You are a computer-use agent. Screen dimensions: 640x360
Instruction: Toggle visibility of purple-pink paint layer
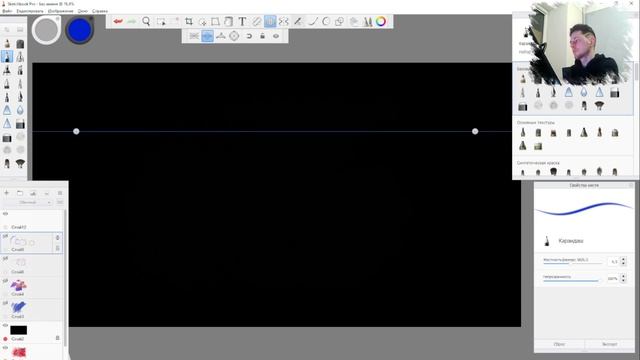(5, 281)
